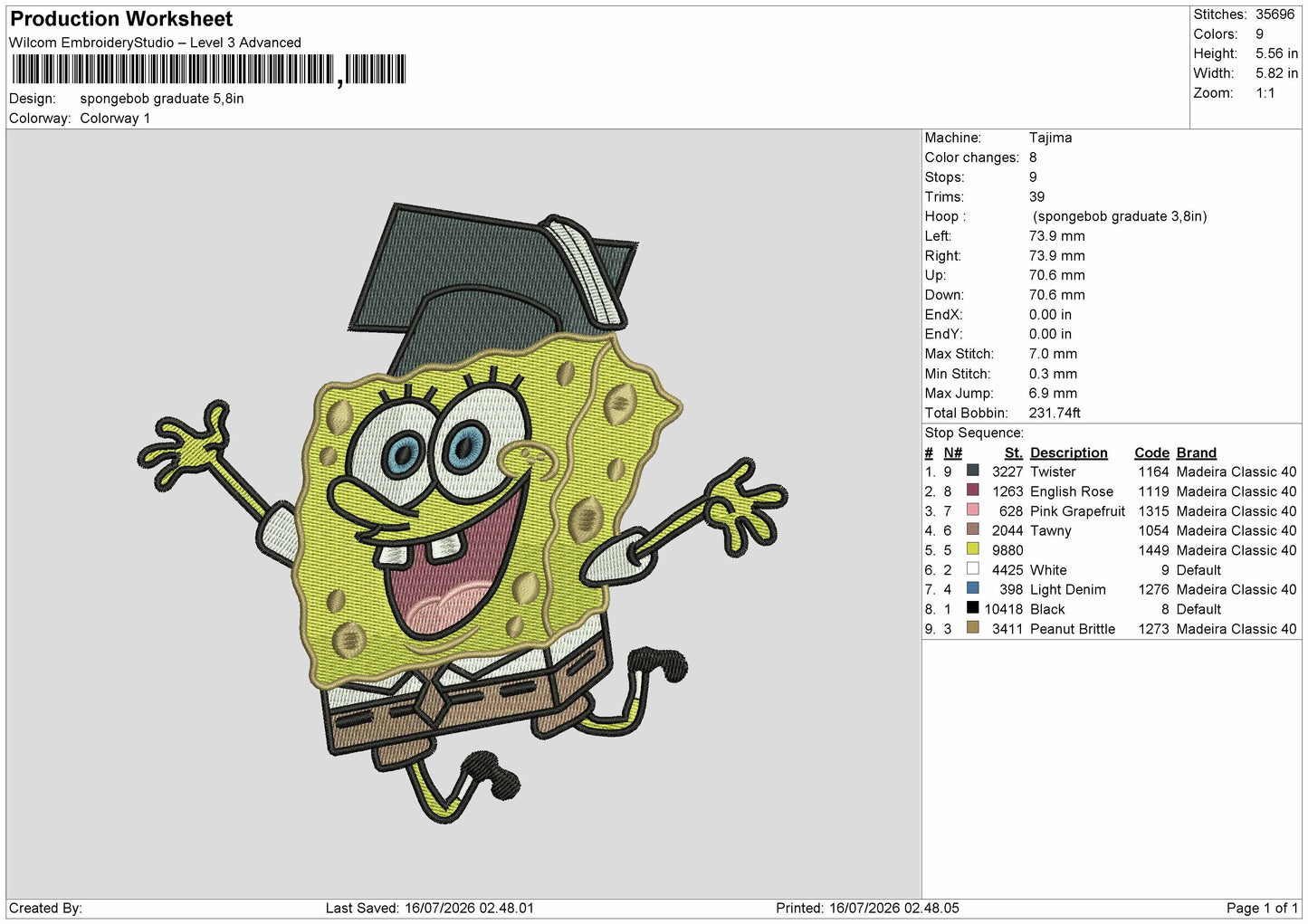Image resolution: width=1308 pixels, height=924 pixels.
Task: Click the 'Code' column header
Action: tap(1151, 452)
